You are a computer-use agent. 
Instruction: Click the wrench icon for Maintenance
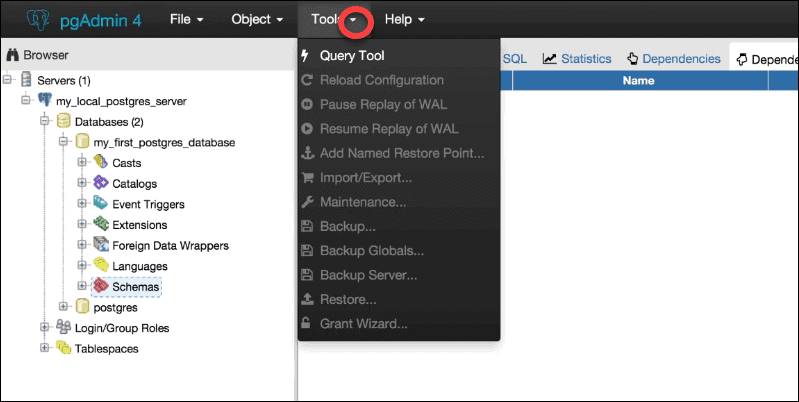[x=307, y=202]
